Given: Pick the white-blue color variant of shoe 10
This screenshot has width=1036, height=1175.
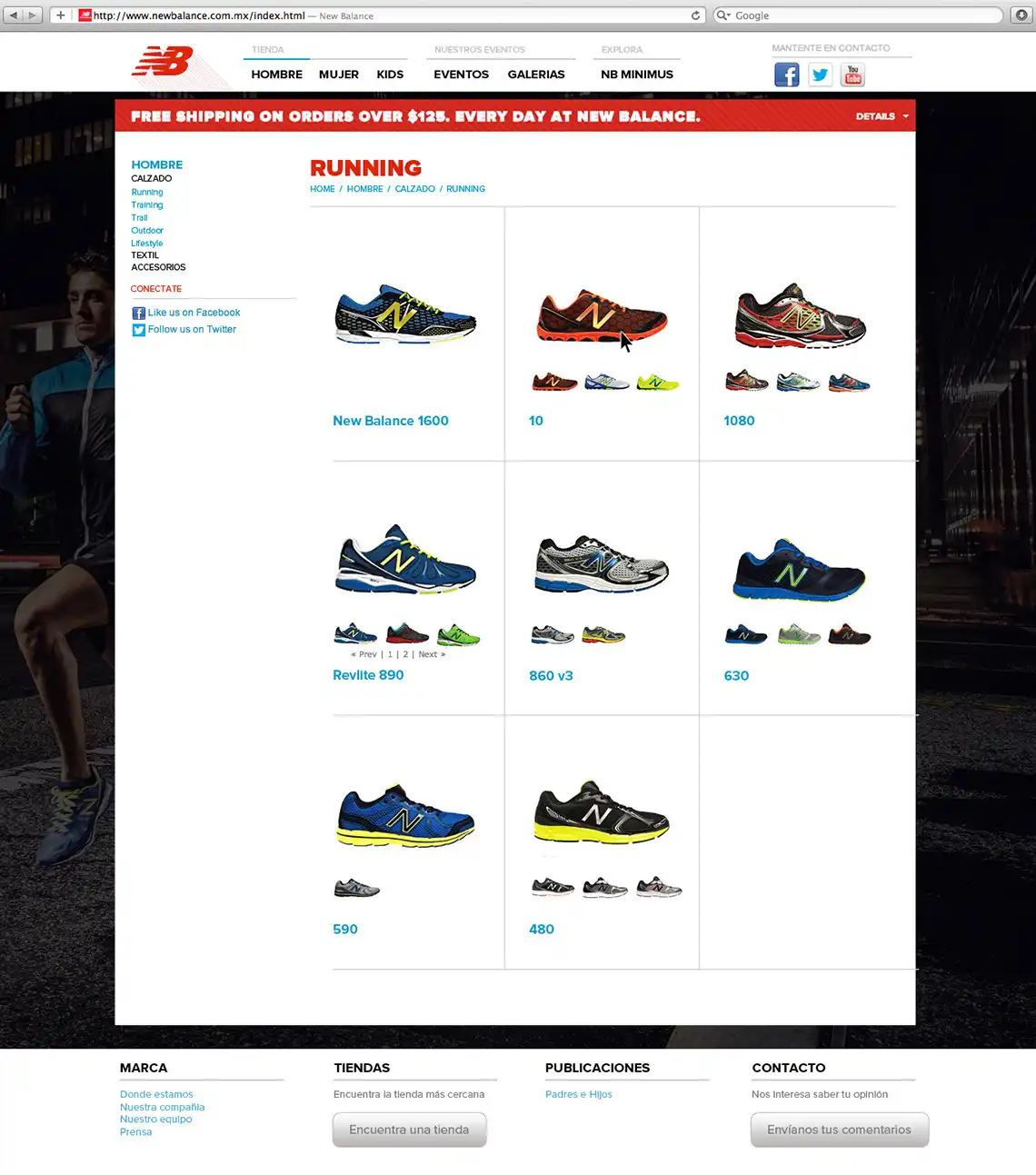Looking at the screenshot, I should pos(607,383).
